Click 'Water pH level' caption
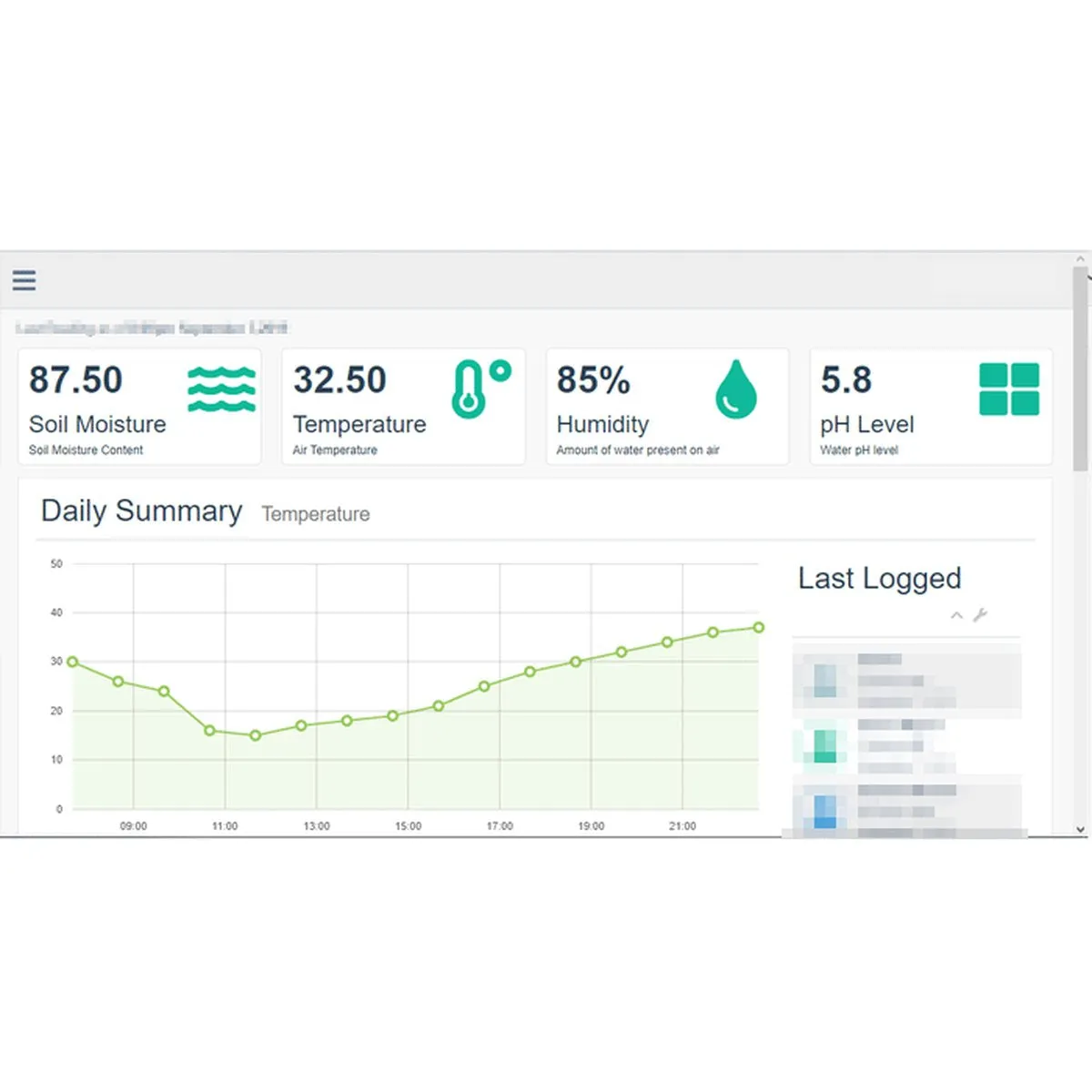The width and height of the screenshot is (1092, 1092). pyautogui.click(x=859, y=450)
